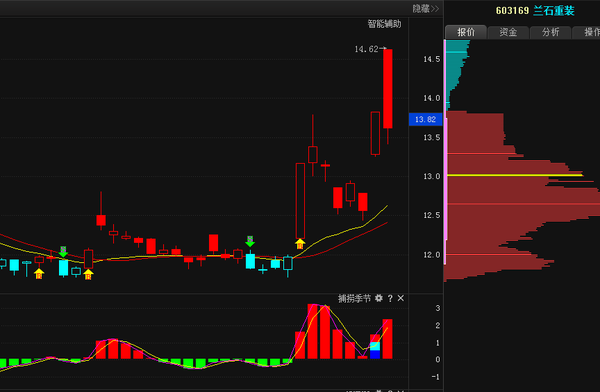Image resolution: width=600 pixels, height=392 pixels.
Task: Switch to the 资金 tab
Action: click(x=508, y=32)
